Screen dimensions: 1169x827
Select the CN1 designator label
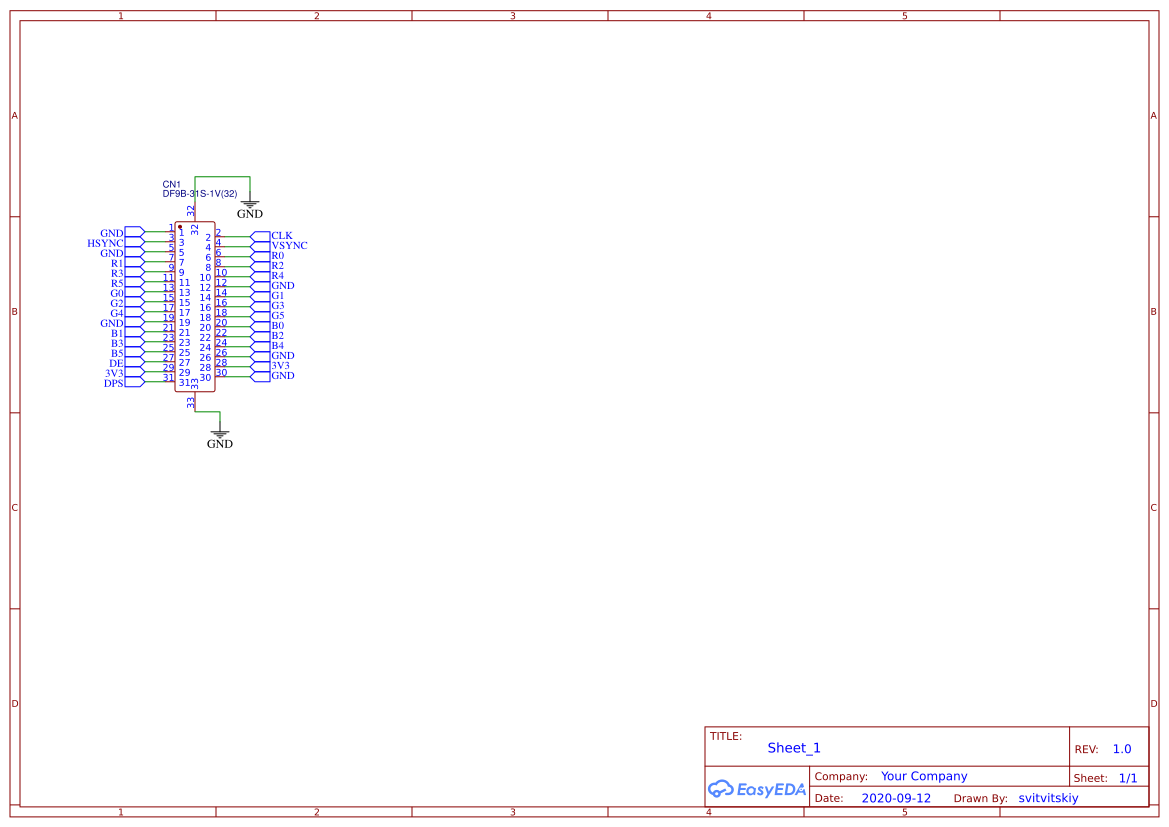pos(171,184)
